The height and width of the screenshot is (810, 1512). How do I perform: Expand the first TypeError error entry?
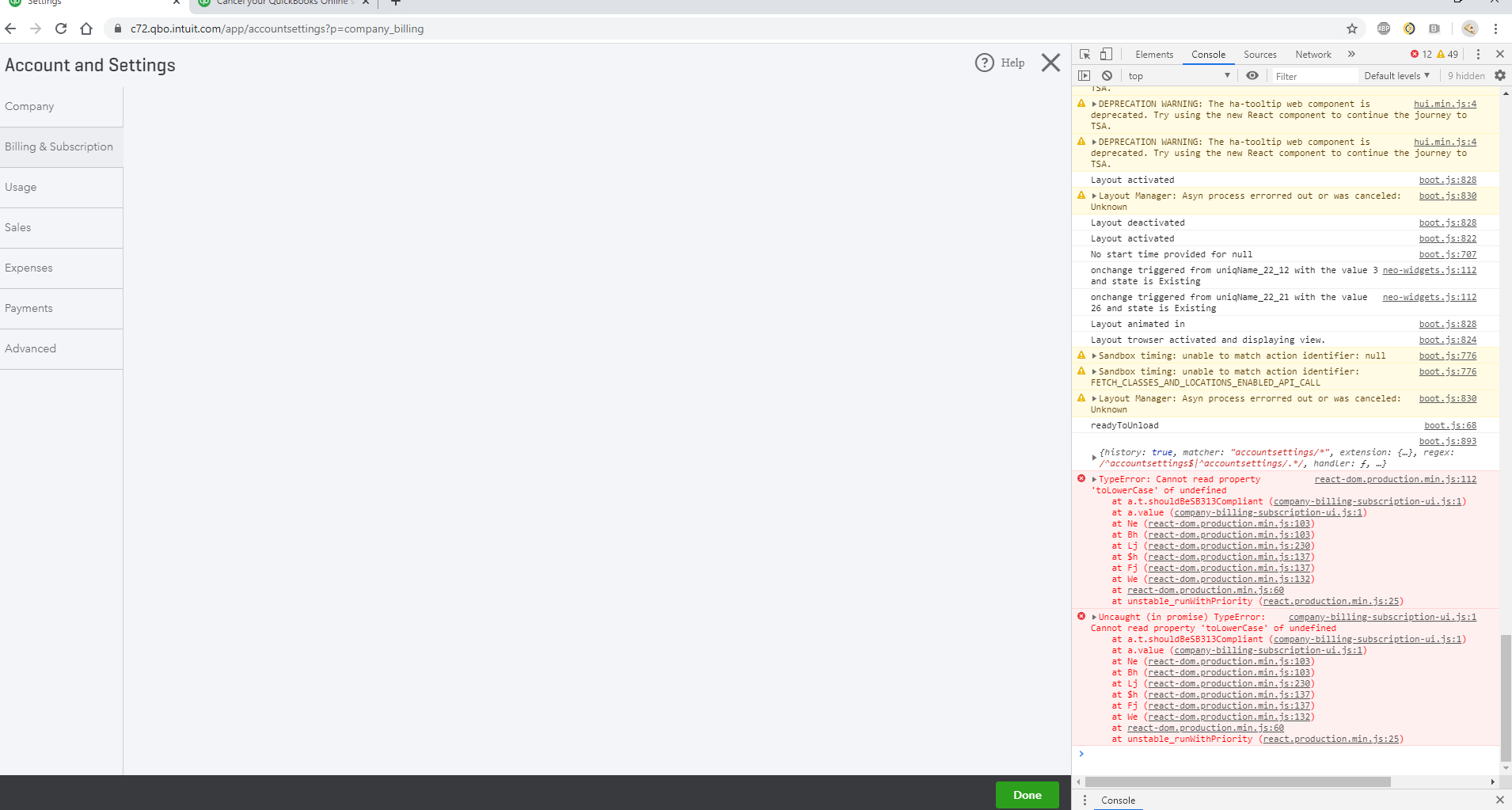point(1094,480)
